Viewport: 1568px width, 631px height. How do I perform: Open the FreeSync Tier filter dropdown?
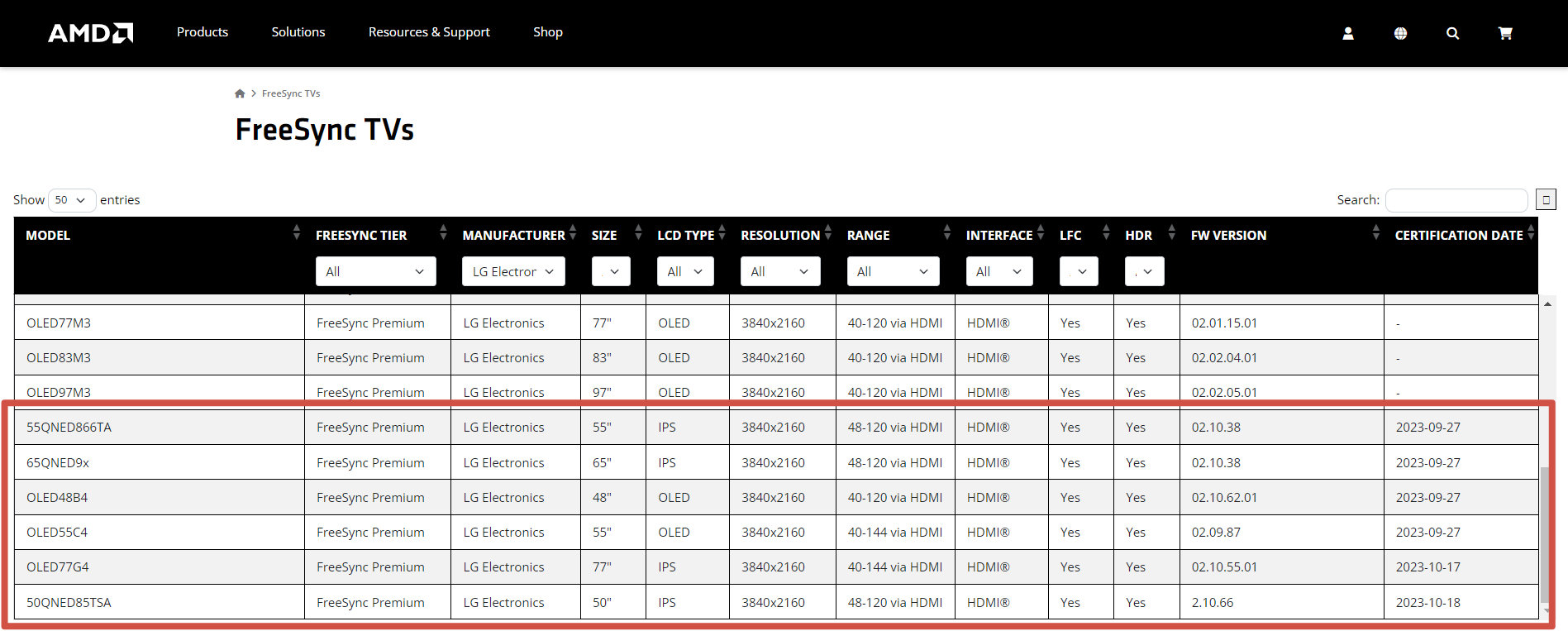[375, 271]
